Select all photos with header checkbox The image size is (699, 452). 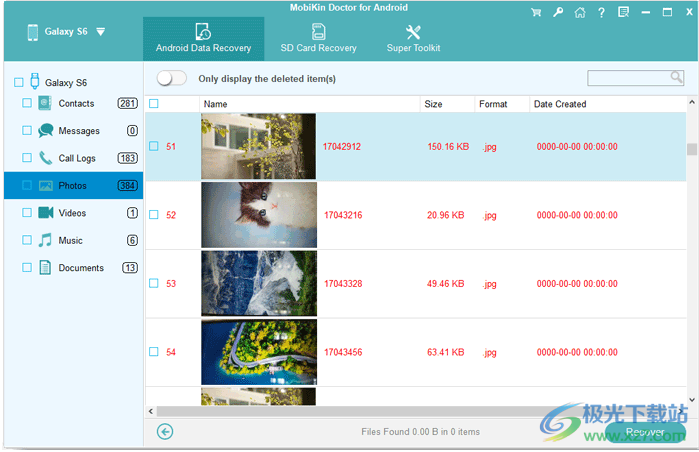[154, 104]
